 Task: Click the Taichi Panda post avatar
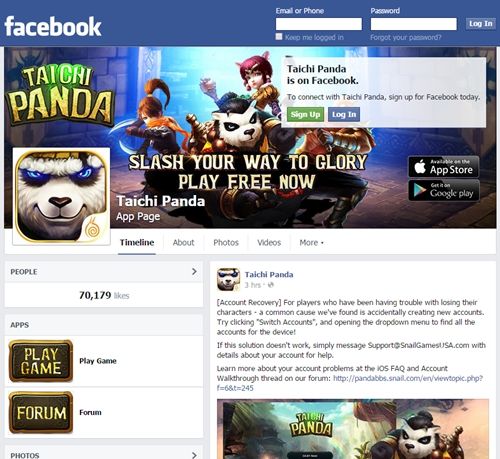click(x=228, y=280)
